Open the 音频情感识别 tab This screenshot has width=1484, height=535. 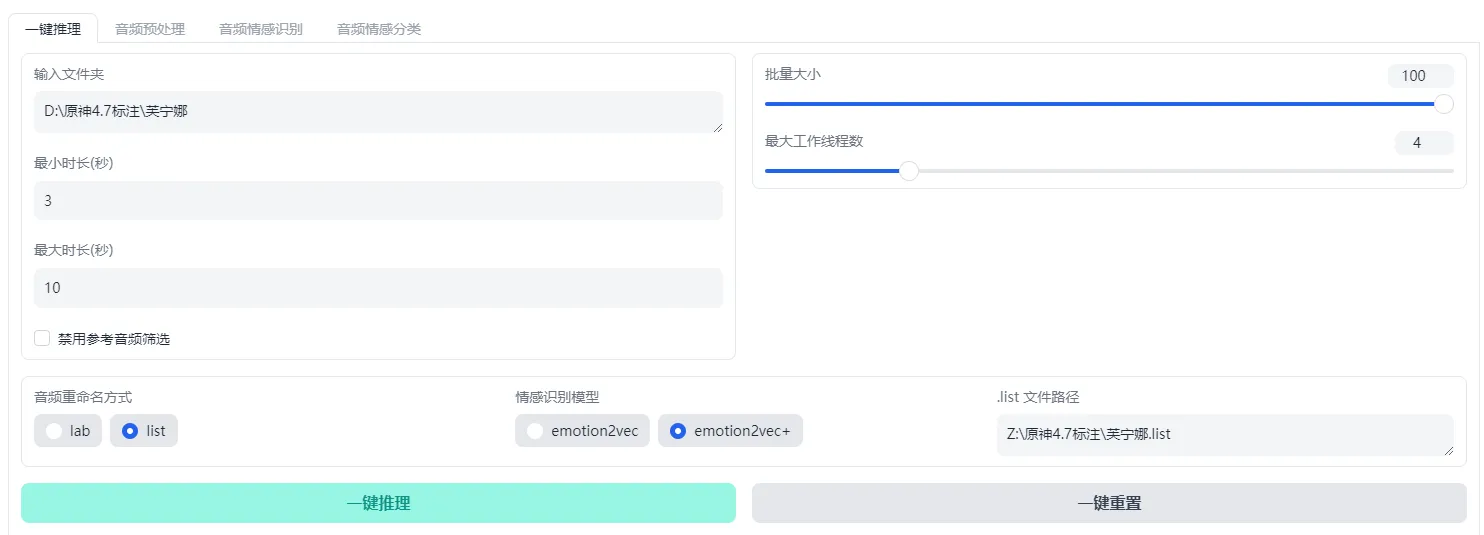tap(261, 29)
